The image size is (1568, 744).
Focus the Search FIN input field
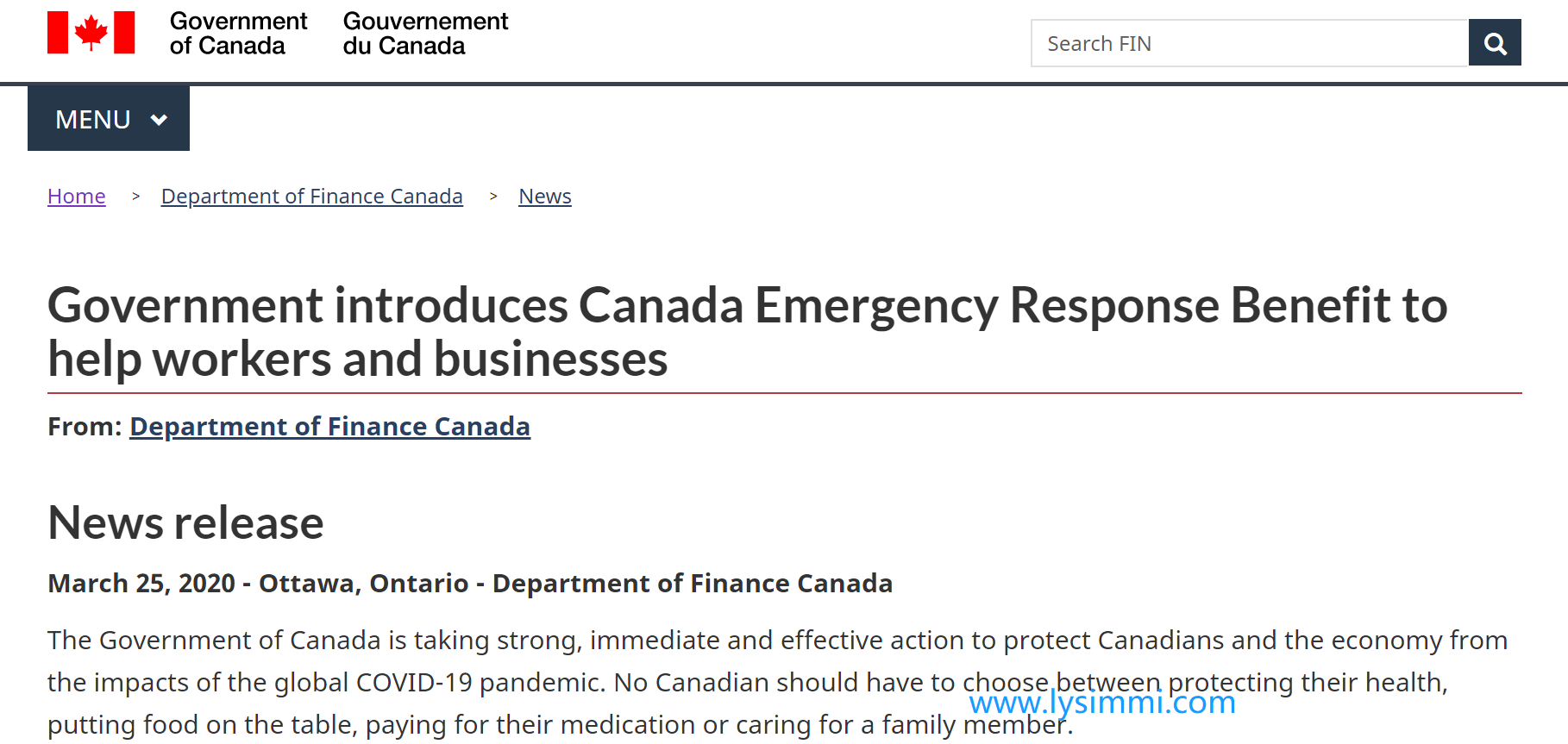[x=1250, y=43]
